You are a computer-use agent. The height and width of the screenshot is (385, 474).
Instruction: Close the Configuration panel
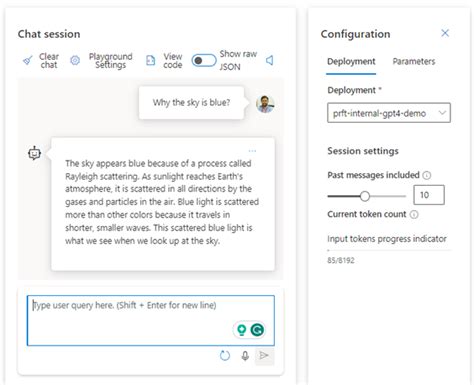[445, 33]
